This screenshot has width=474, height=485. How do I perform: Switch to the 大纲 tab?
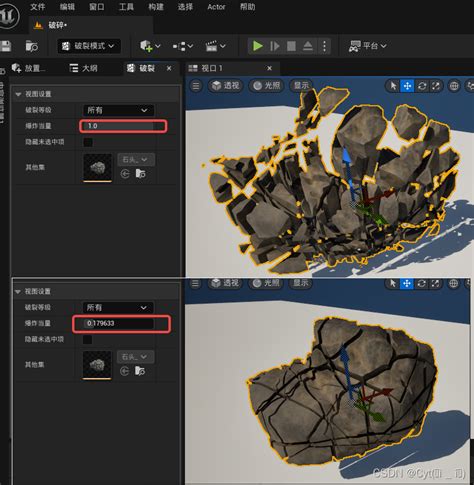[x=84, y=68]
